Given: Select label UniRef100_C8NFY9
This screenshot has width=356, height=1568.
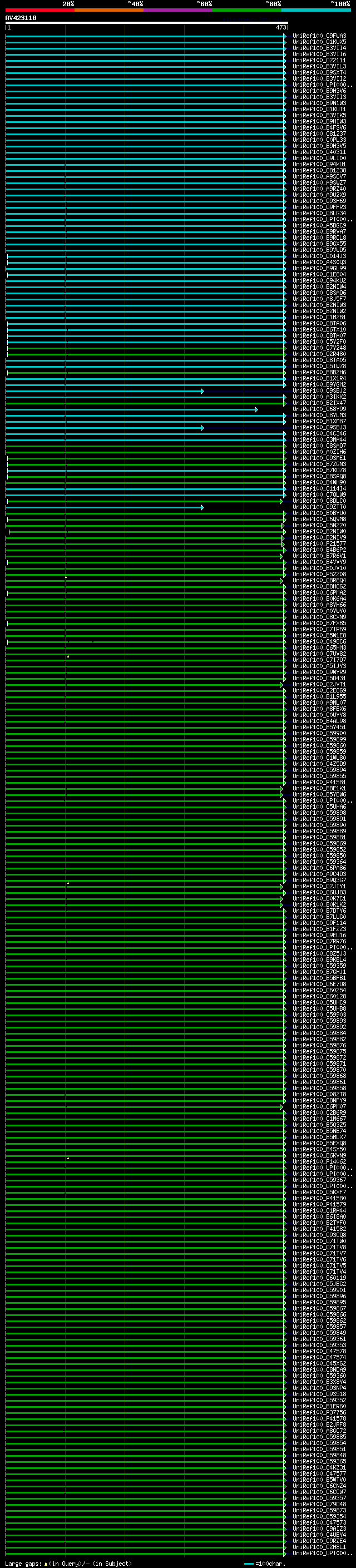Looking at the screenshot, I should [319, 1101].
